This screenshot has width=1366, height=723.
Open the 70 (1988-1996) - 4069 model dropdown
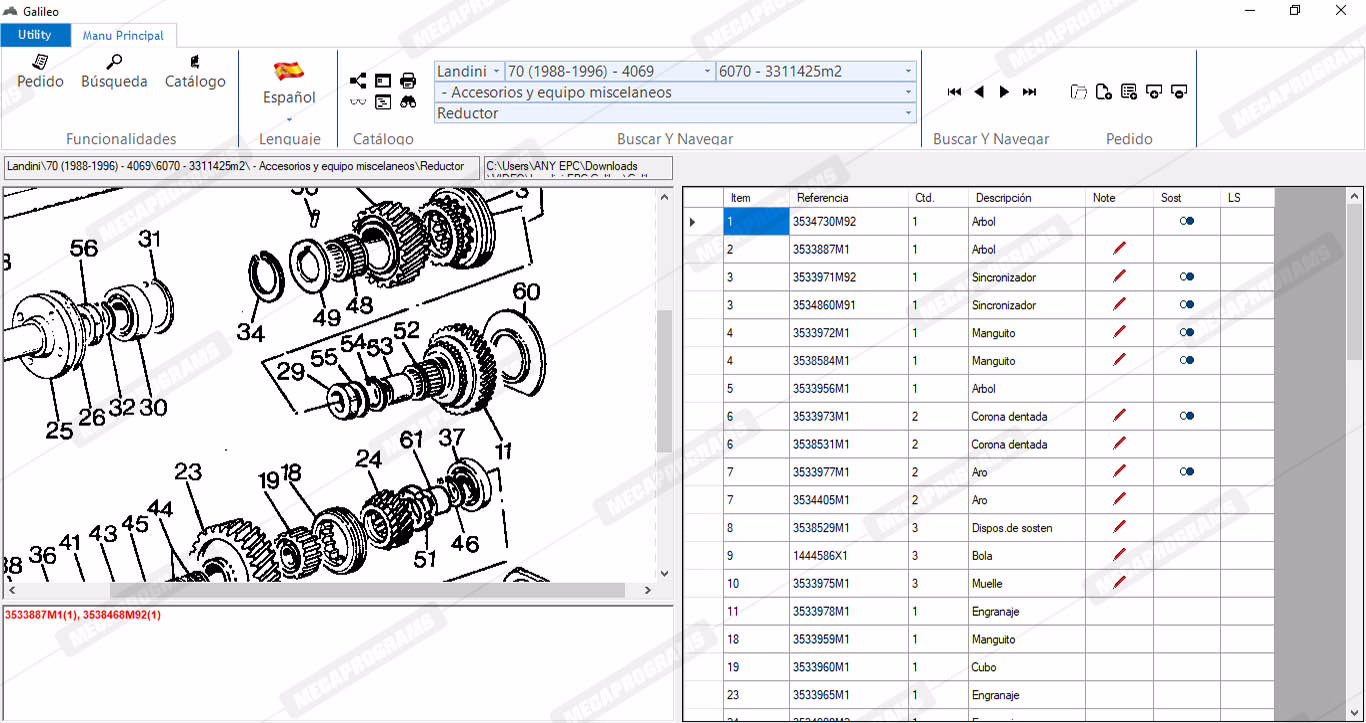point(708,71)
